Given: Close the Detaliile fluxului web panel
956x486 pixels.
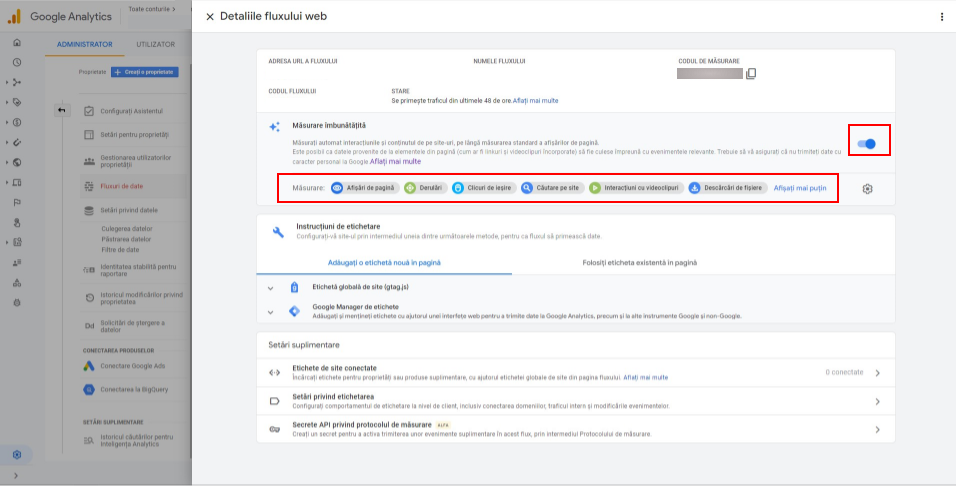Looking at the screenshot, I should pyautogui.click(x=209, y=17).
